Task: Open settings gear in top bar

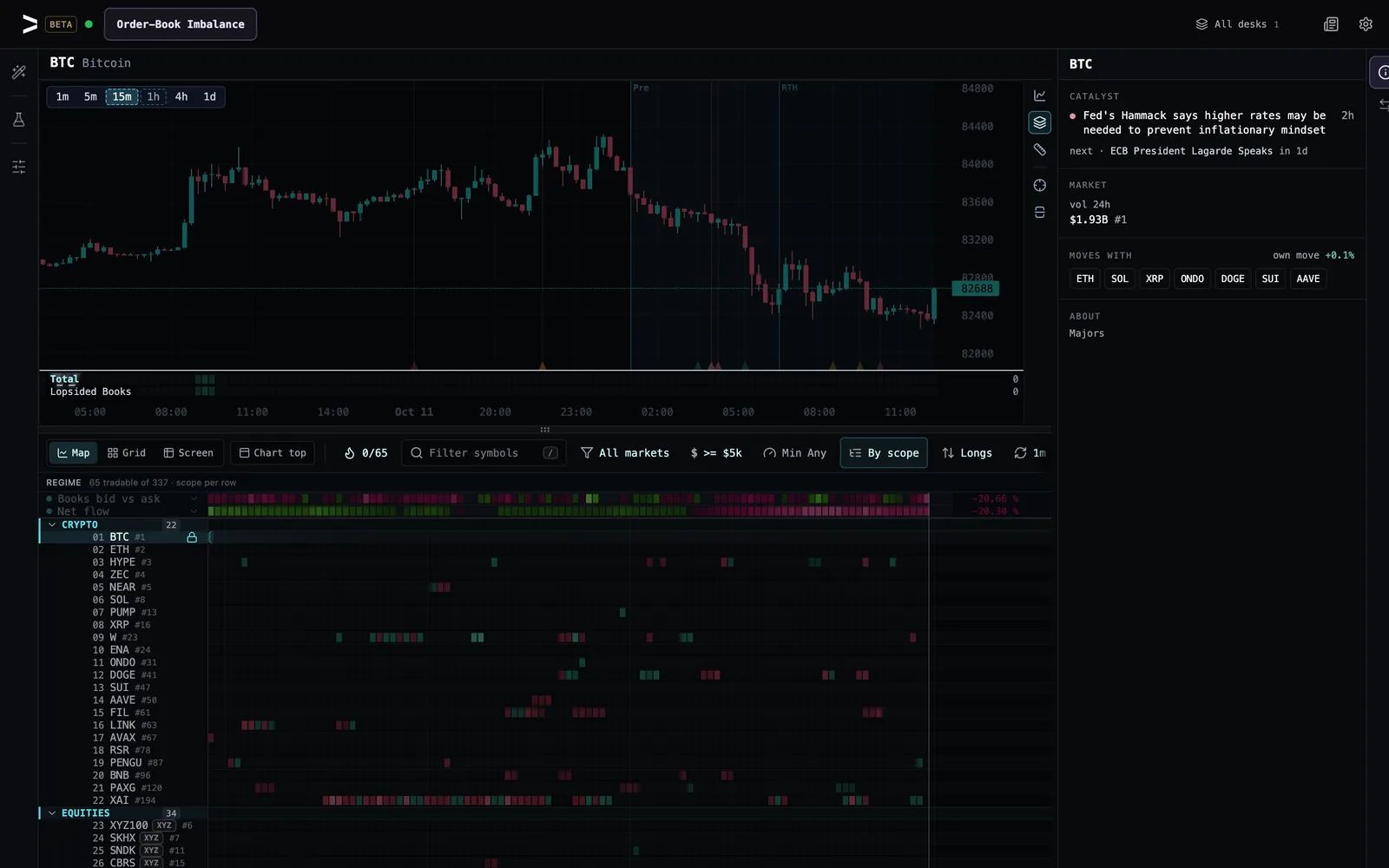Action: pos(1366,24)
